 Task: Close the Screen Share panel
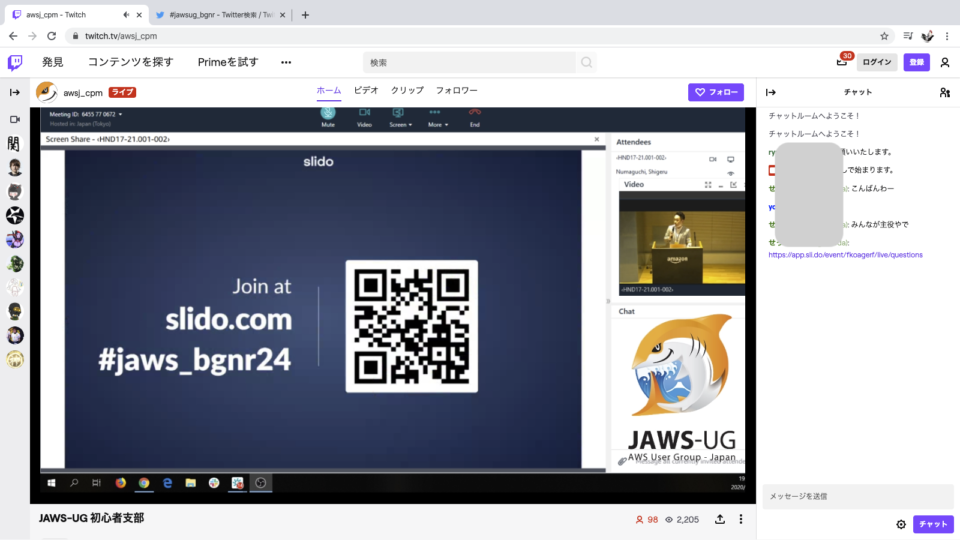pos(597,140)
